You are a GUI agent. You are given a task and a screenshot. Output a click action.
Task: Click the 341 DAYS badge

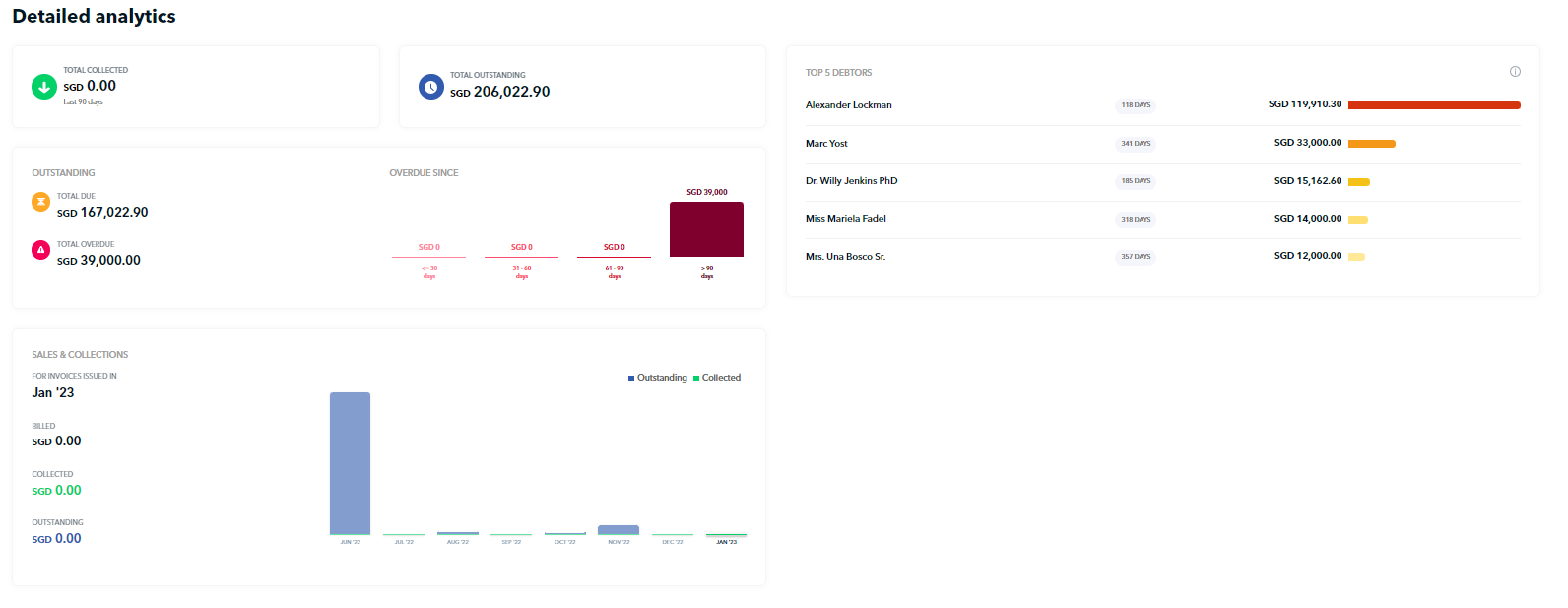[x=1136, y=144]
